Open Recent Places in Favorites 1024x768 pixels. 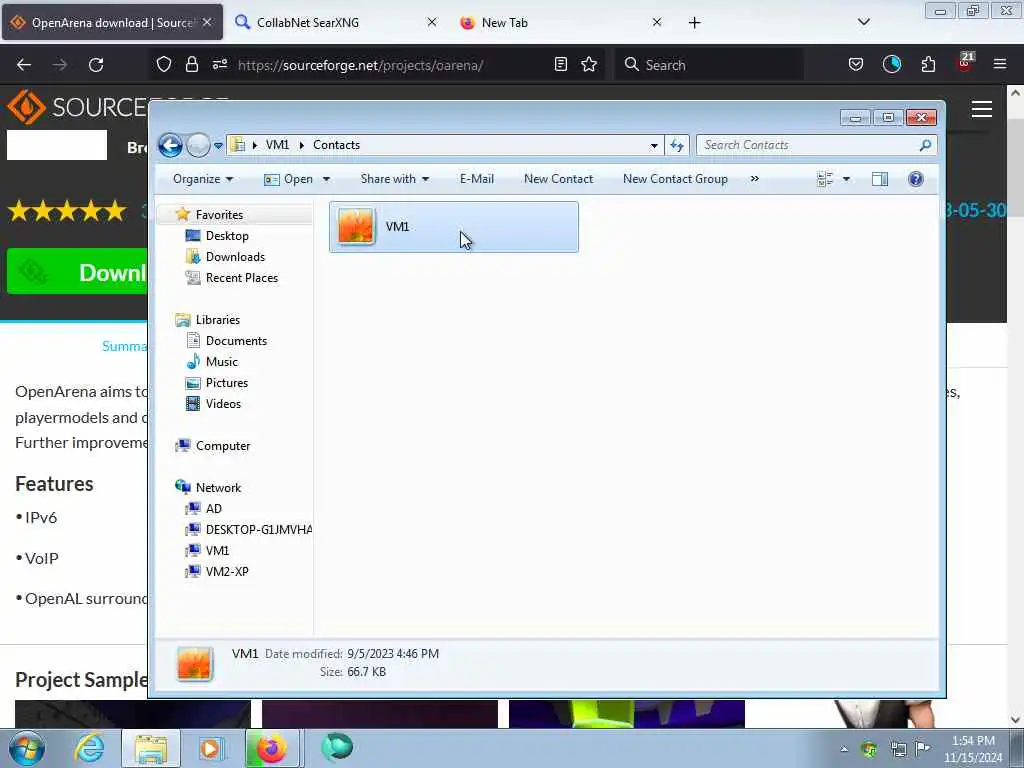pos(242,278)
